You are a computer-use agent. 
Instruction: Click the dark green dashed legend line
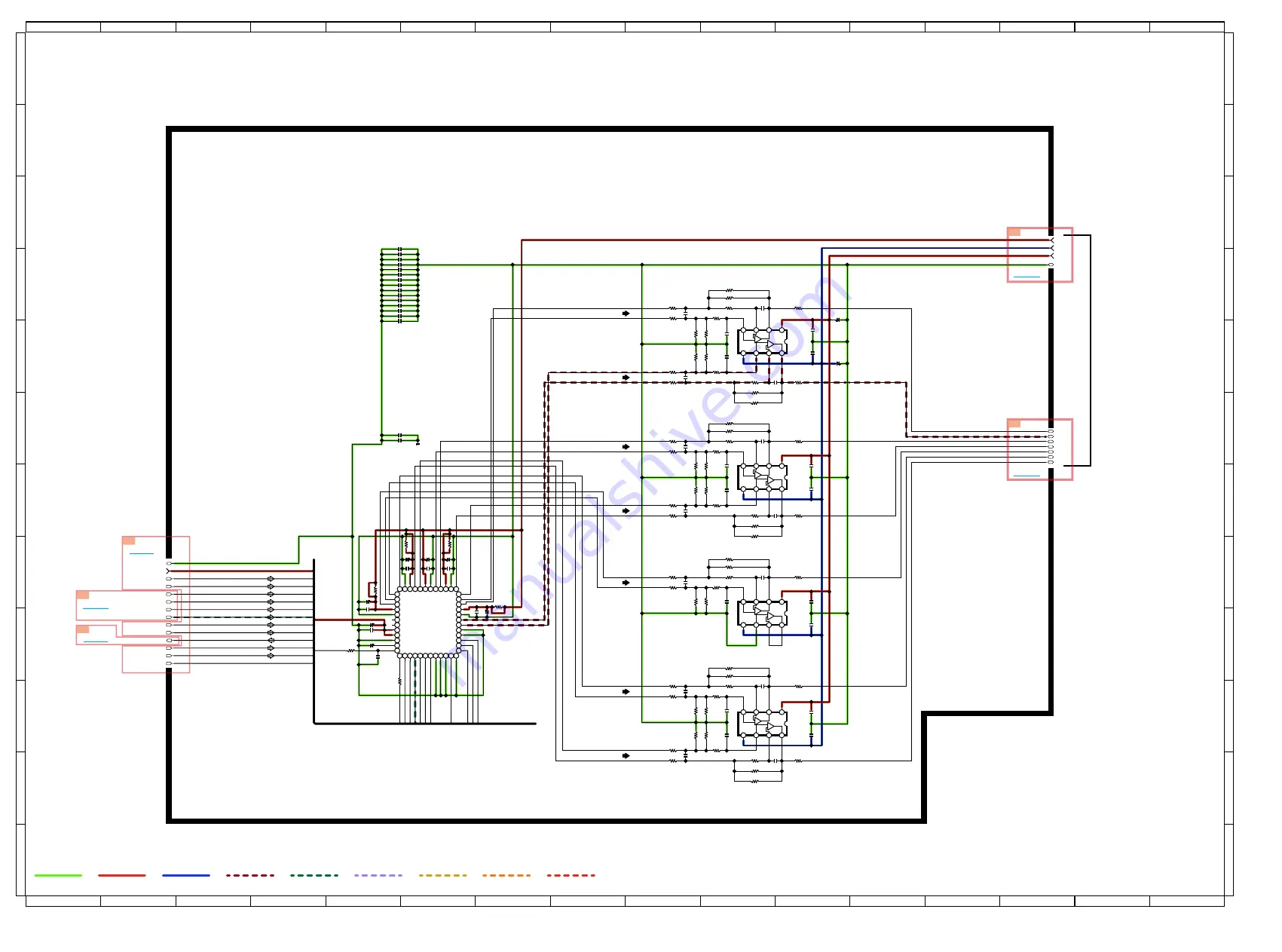pos(314,875)
